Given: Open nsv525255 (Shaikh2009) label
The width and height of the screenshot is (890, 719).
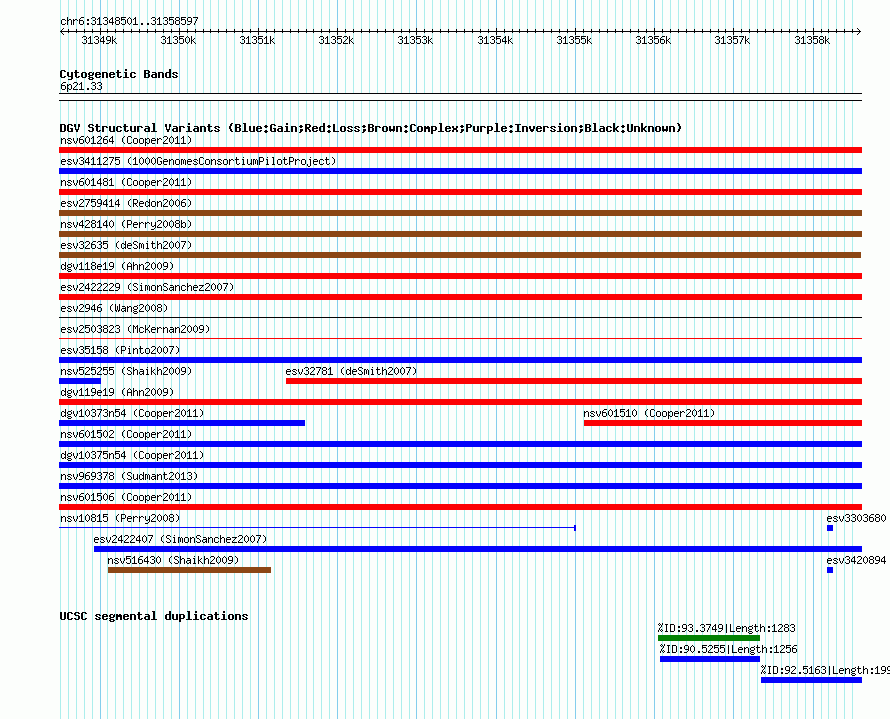Looking at the screenshot, I should (x=126, y=371).
